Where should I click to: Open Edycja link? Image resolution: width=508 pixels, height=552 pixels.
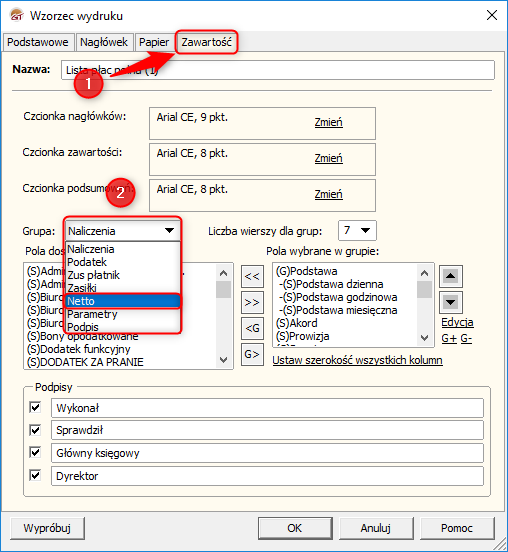[457, 322]
